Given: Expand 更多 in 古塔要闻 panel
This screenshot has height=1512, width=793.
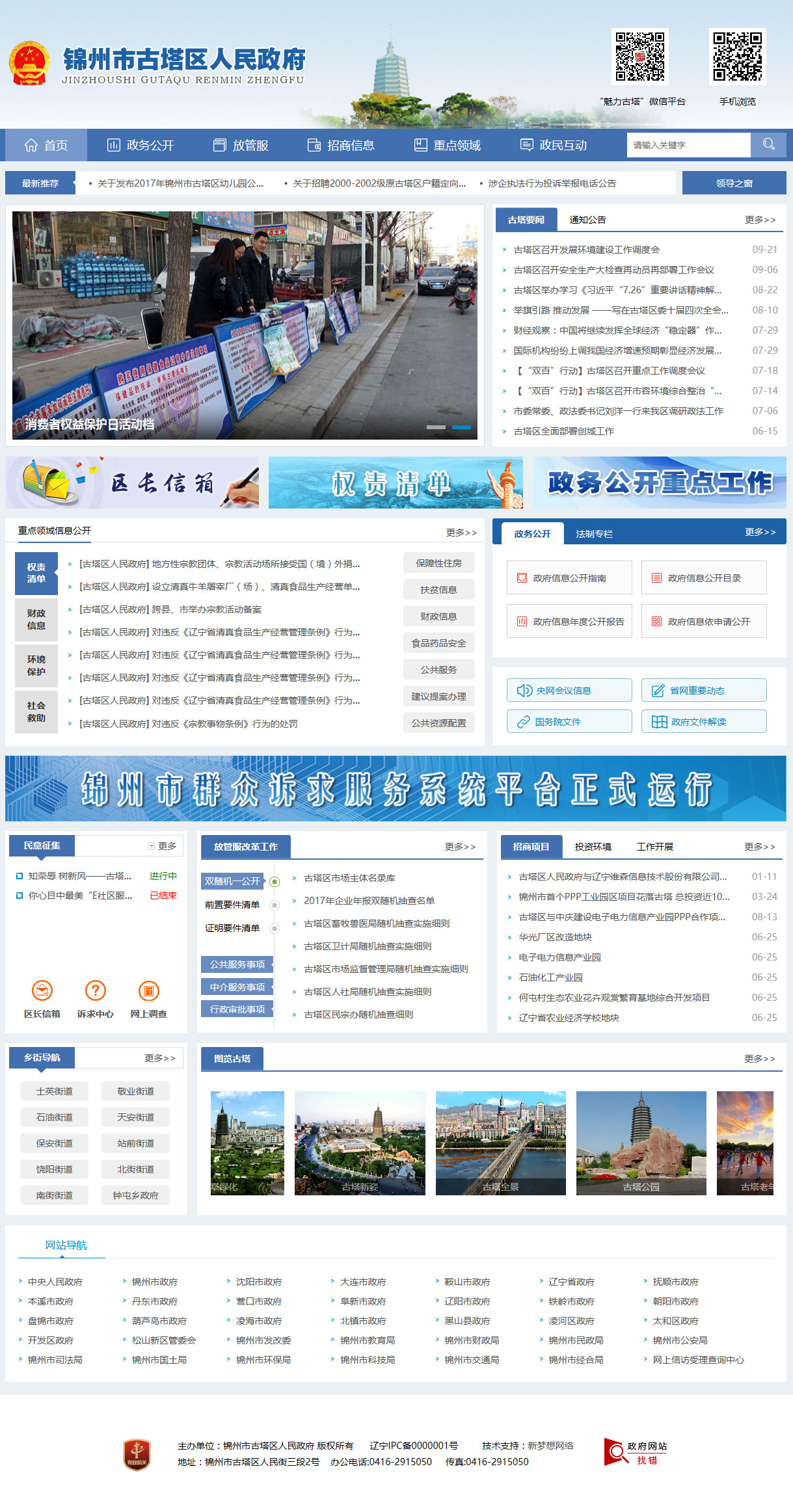Looking at the screenshot, I should coord(760,220).
